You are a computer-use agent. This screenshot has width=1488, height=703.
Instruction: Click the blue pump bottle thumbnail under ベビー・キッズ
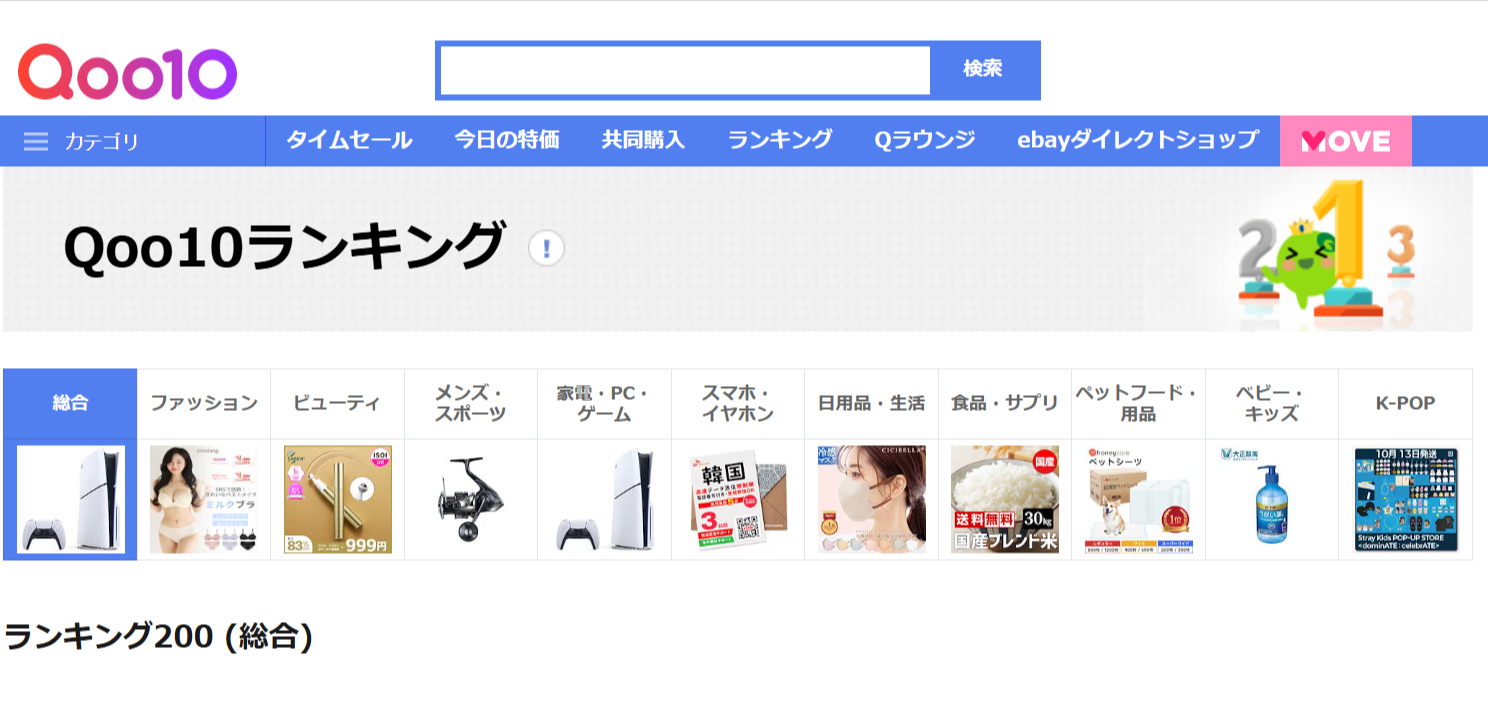pyautogui.click(x=1271, y=499)
